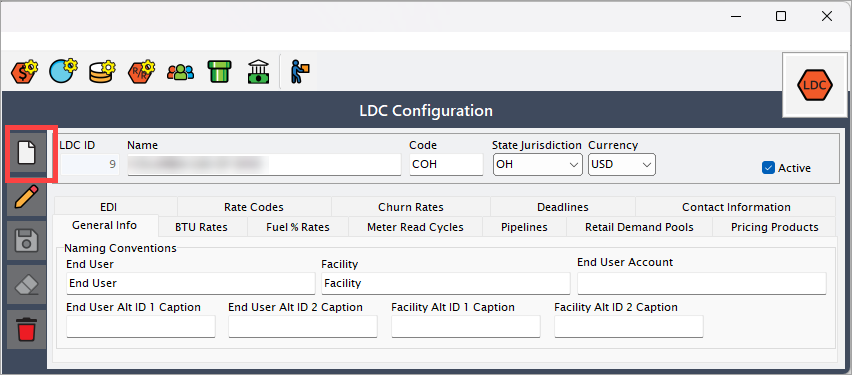Close the window

827,16
